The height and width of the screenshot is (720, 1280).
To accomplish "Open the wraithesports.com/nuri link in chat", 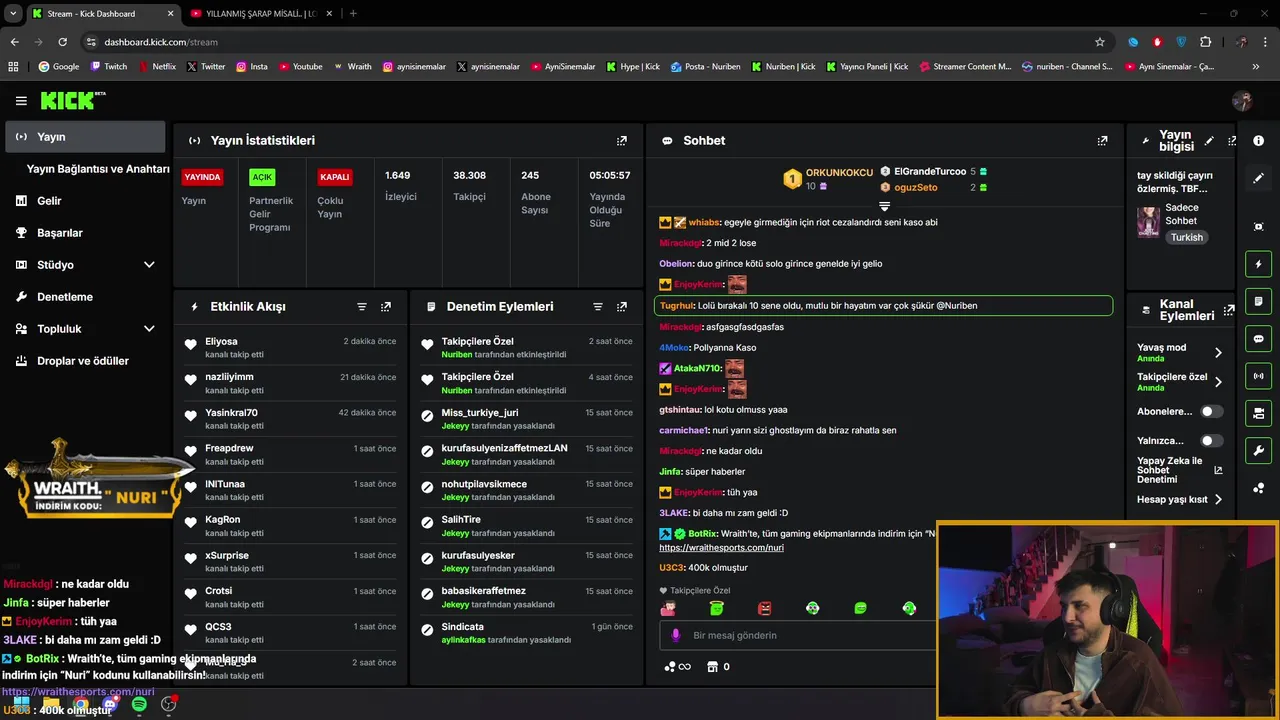I will [721, 548].
